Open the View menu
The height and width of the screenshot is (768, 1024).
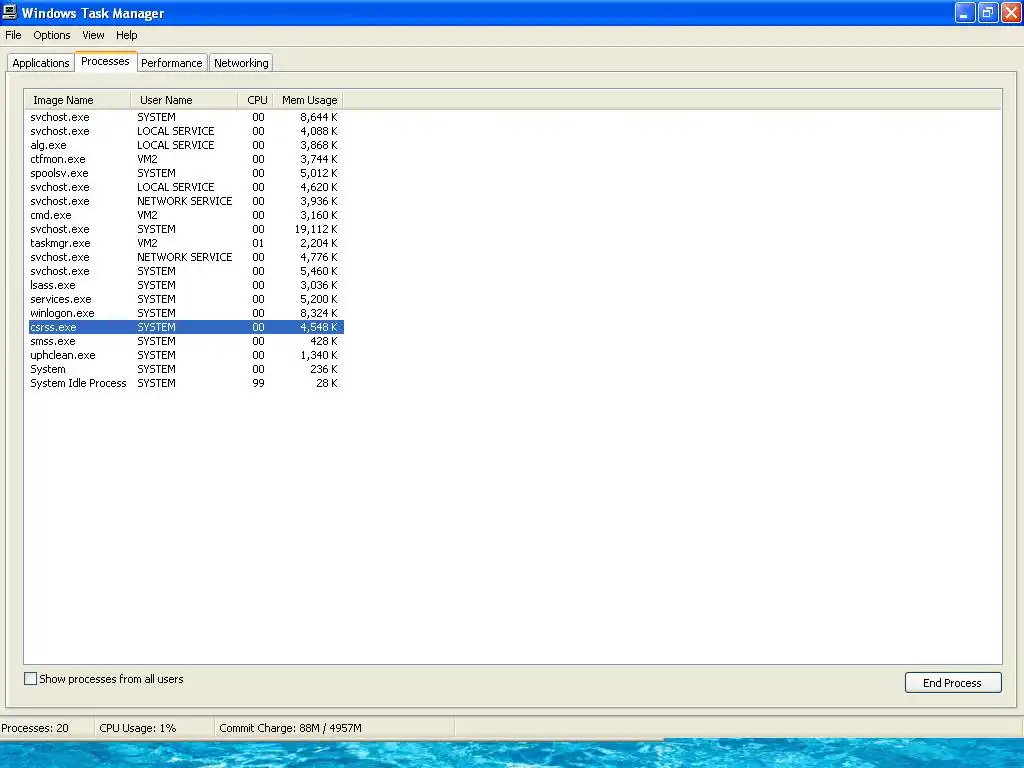[93, 35]
